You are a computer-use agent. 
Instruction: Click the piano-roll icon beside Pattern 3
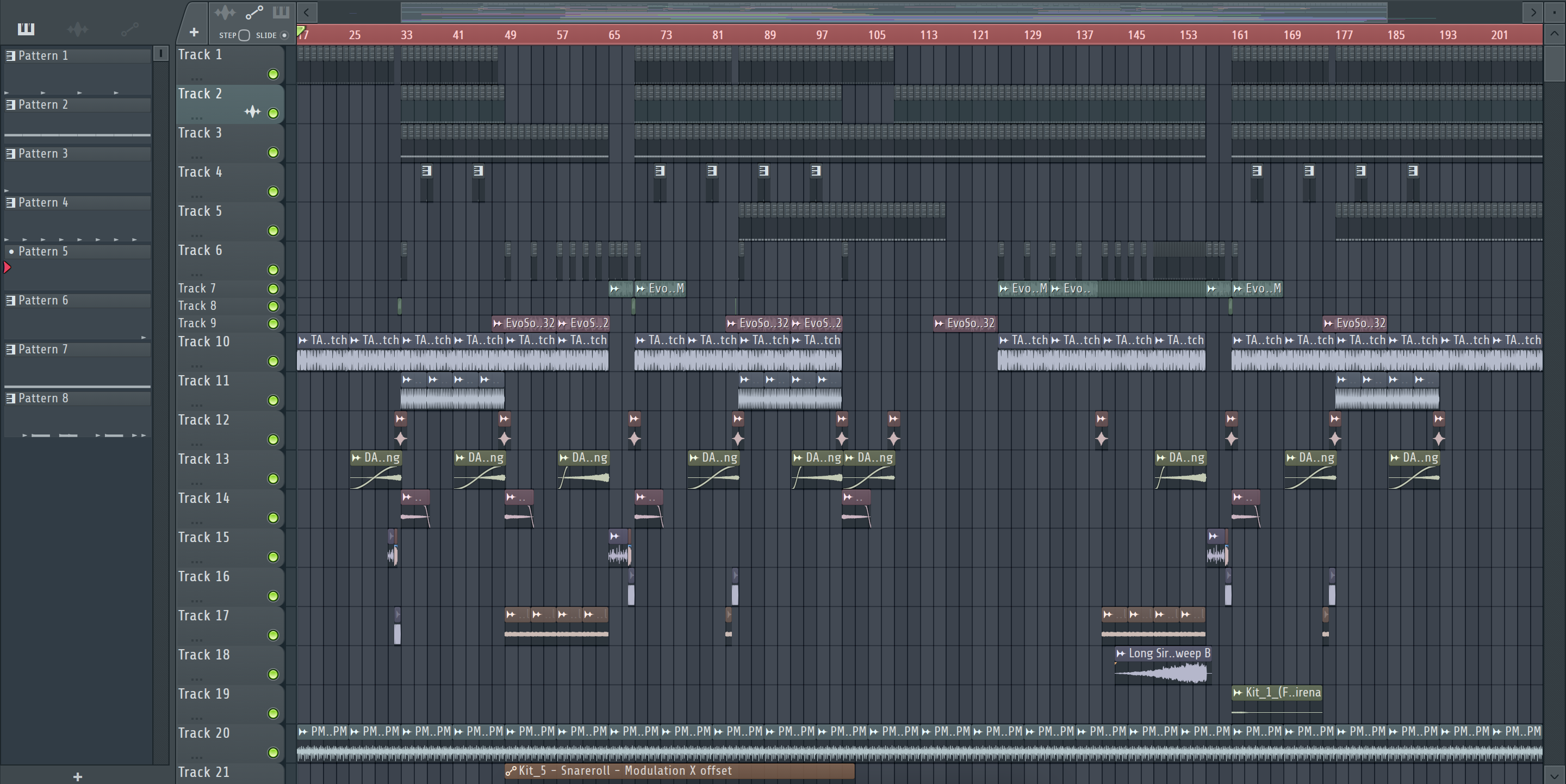[10, 154]
